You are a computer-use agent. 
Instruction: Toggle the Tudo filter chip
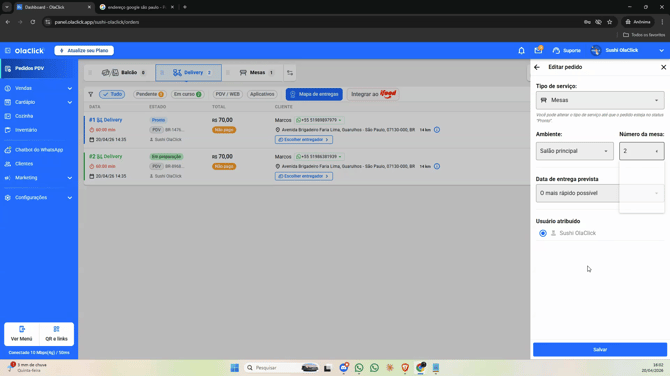(x=112, y=94)
